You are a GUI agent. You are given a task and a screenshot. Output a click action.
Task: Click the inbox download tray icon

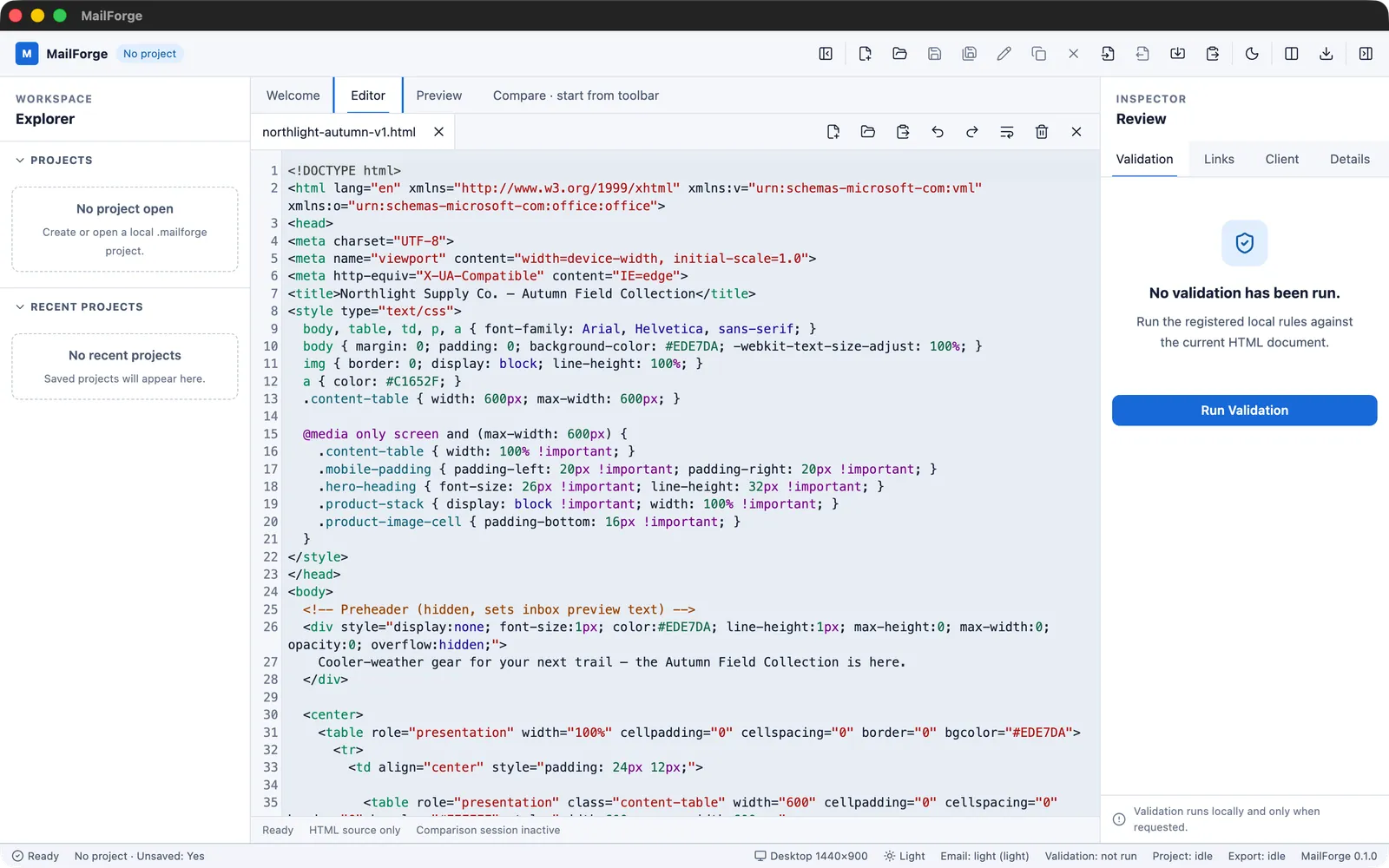[x=1177, y=54]
